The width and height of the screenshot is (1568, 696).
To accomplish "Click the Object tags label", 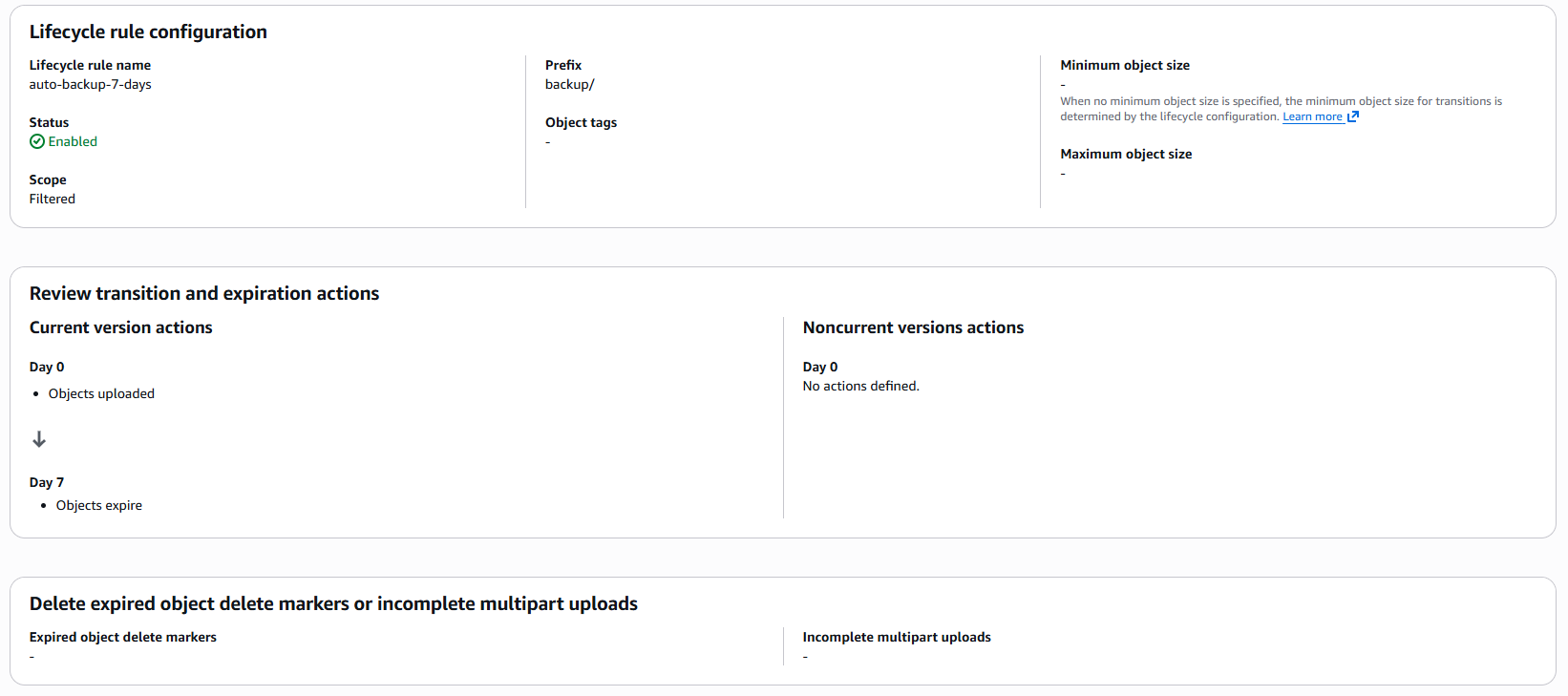I will coord(581,122).
